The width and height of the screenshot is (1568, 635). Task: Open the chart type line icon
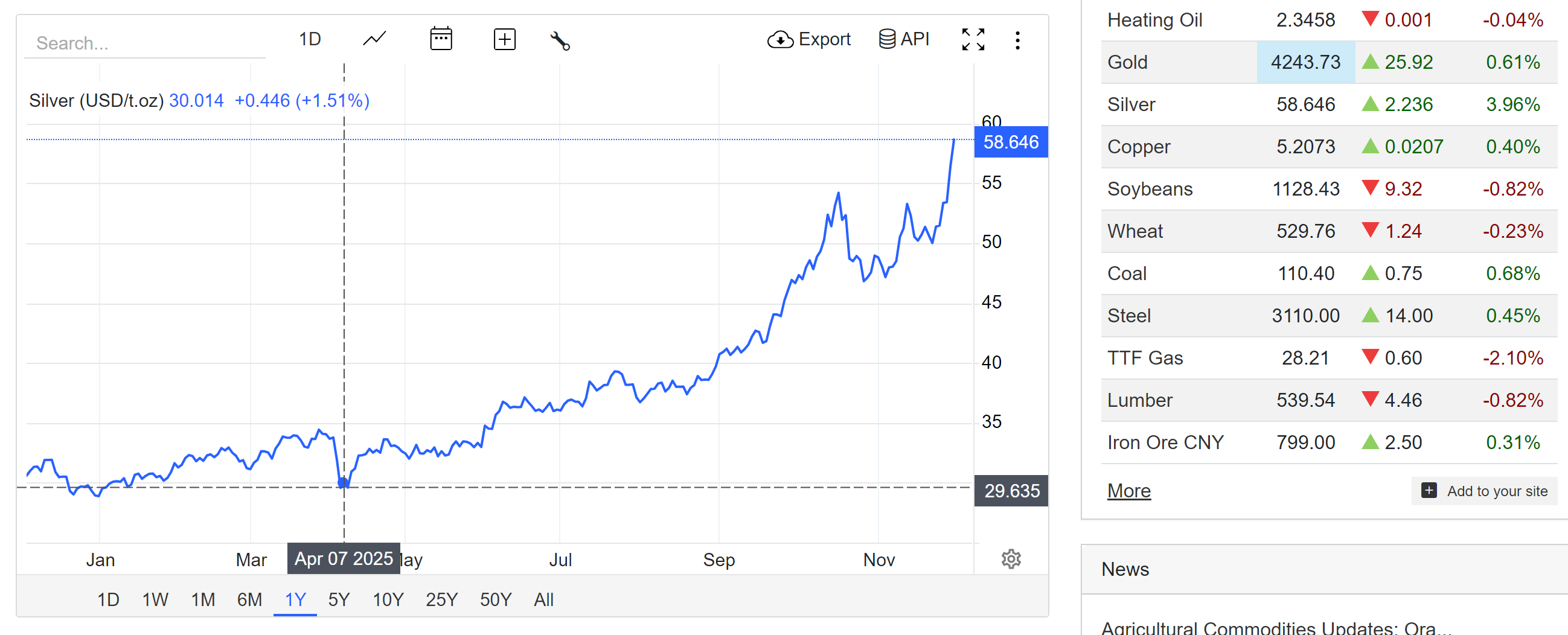click(374, 39)
